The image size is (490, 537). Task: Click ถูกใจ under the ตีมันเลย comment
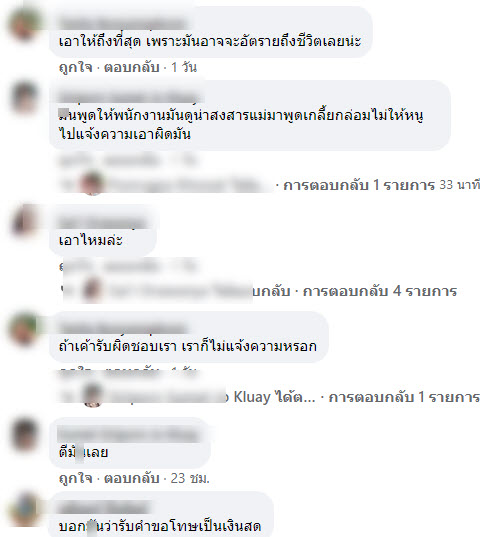75,478
